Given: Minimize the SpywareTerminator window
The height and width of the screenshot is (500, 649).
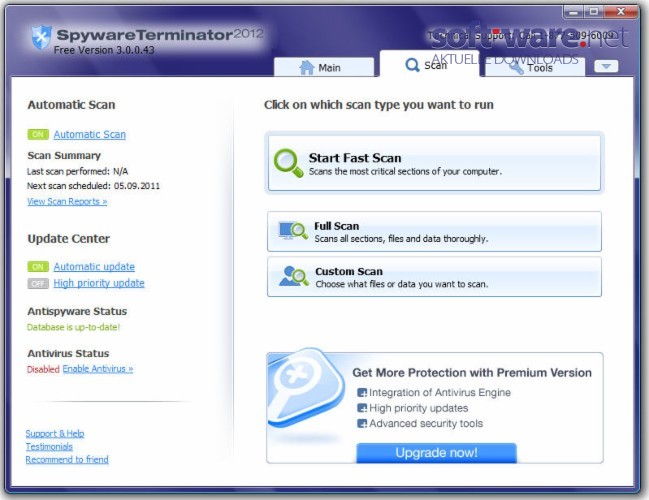Looking at the screenshot, I should click(x=574, y=12).
